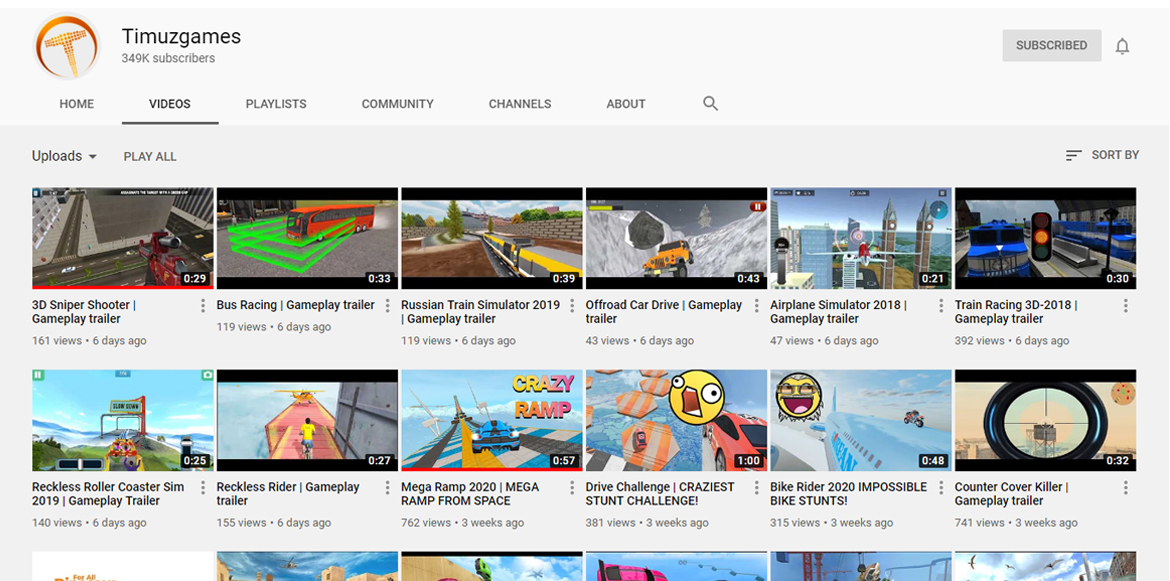
Task: Click the notification bell icon
Action: click(x=1122, y=46)
